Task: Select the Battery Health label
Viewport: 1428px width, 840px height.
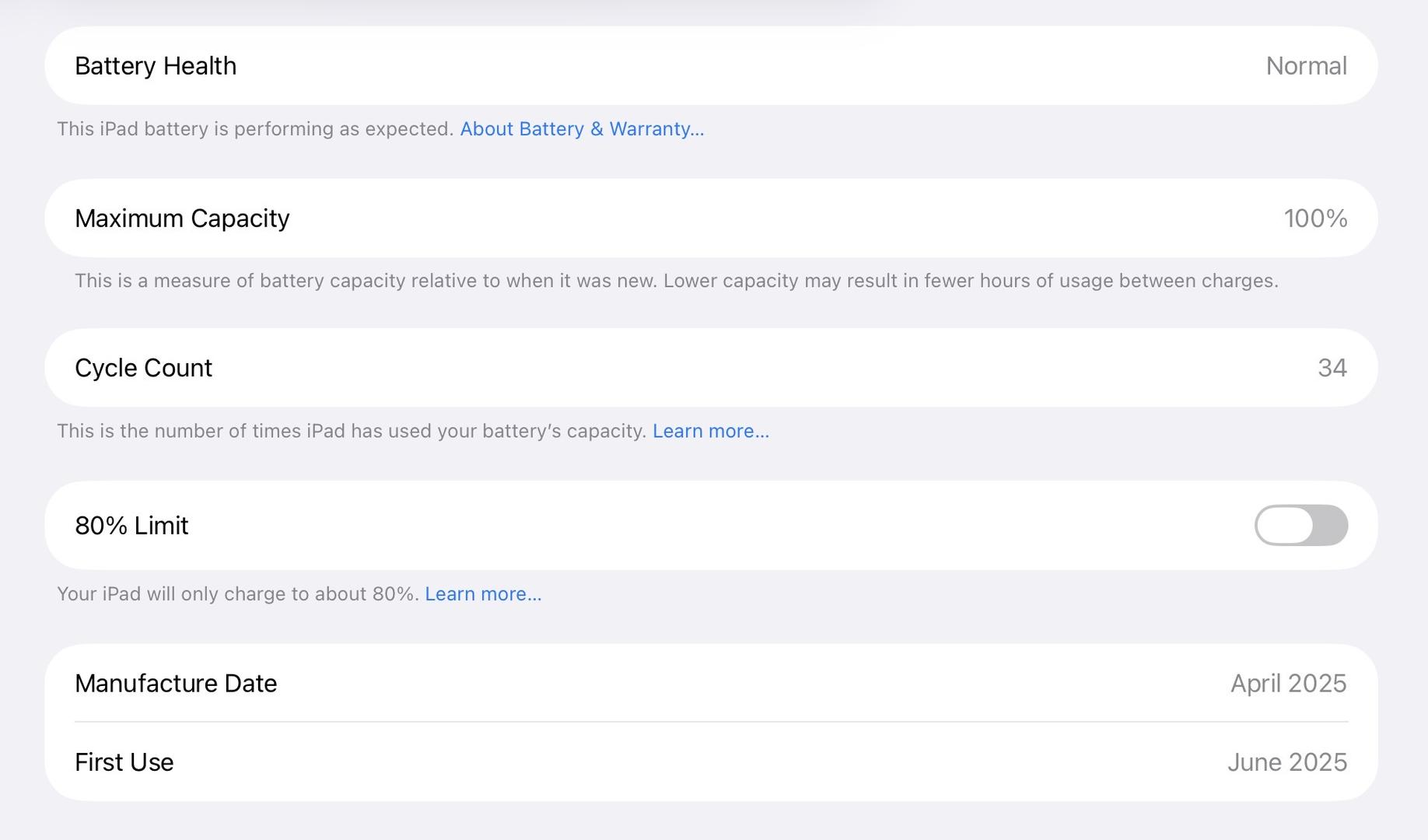Action: tap(156, 66)
